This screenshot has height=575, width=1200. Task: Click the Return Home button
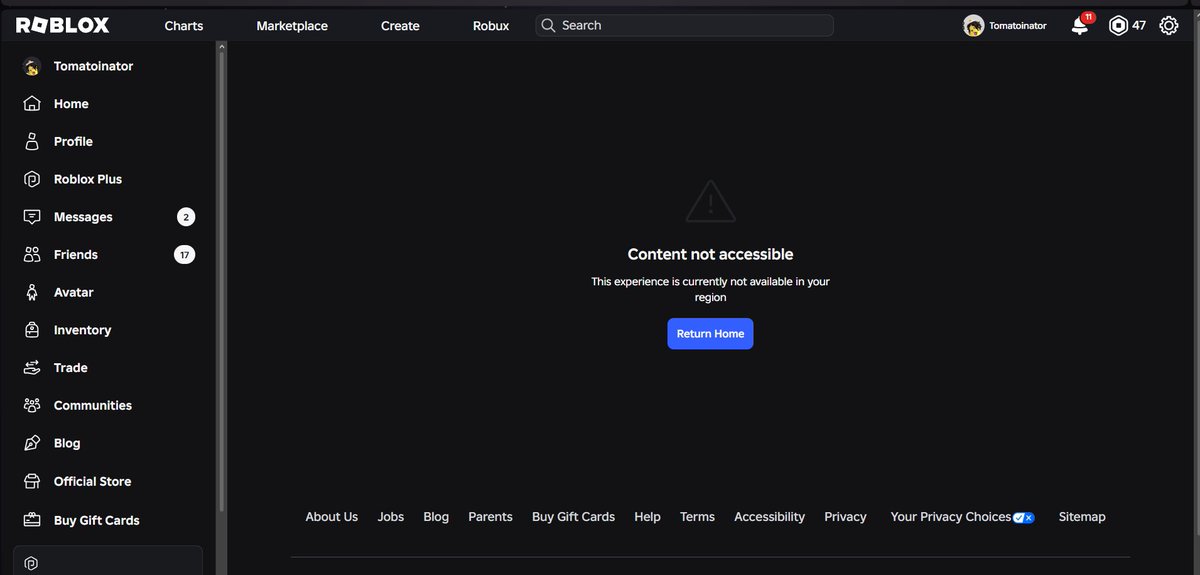tap(710, 334)
